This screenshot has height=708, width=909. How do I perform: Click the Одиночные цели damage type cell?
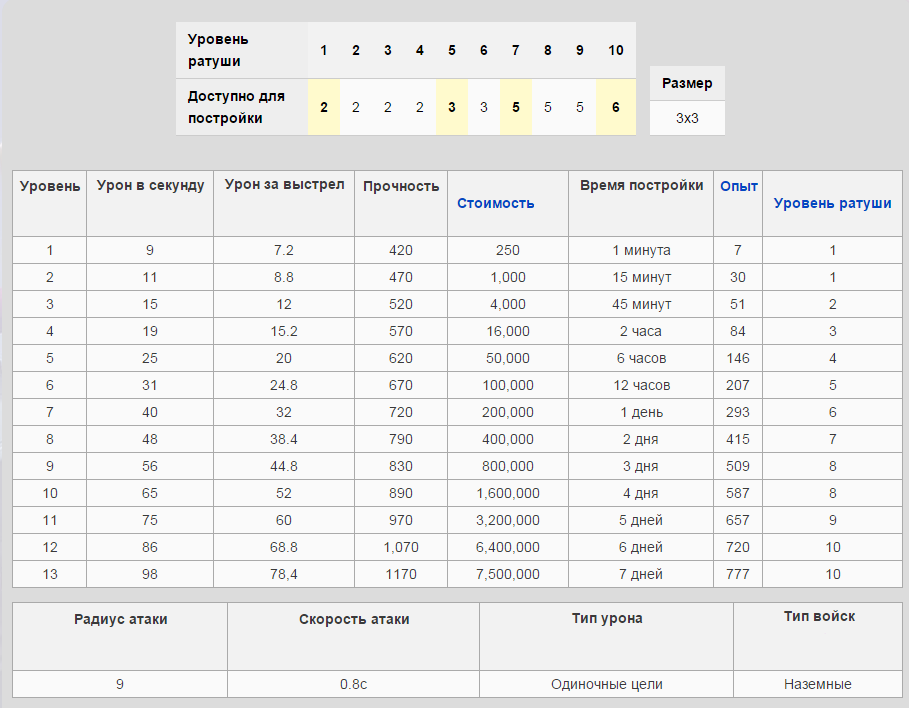[x=606, y=684]
